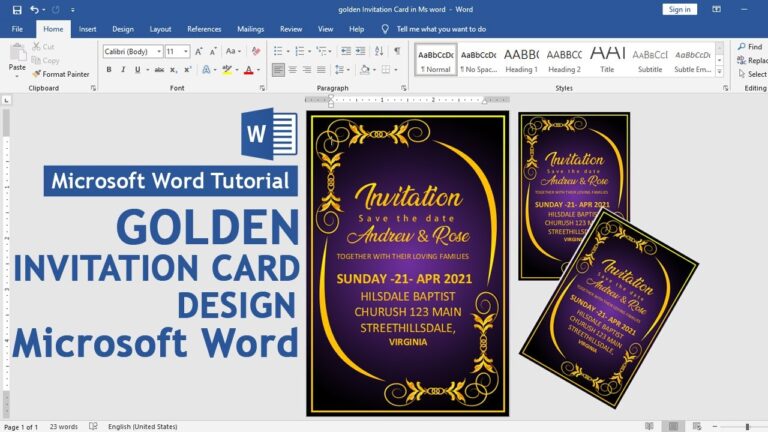Toggle Bold formatting

pos(109,70)
